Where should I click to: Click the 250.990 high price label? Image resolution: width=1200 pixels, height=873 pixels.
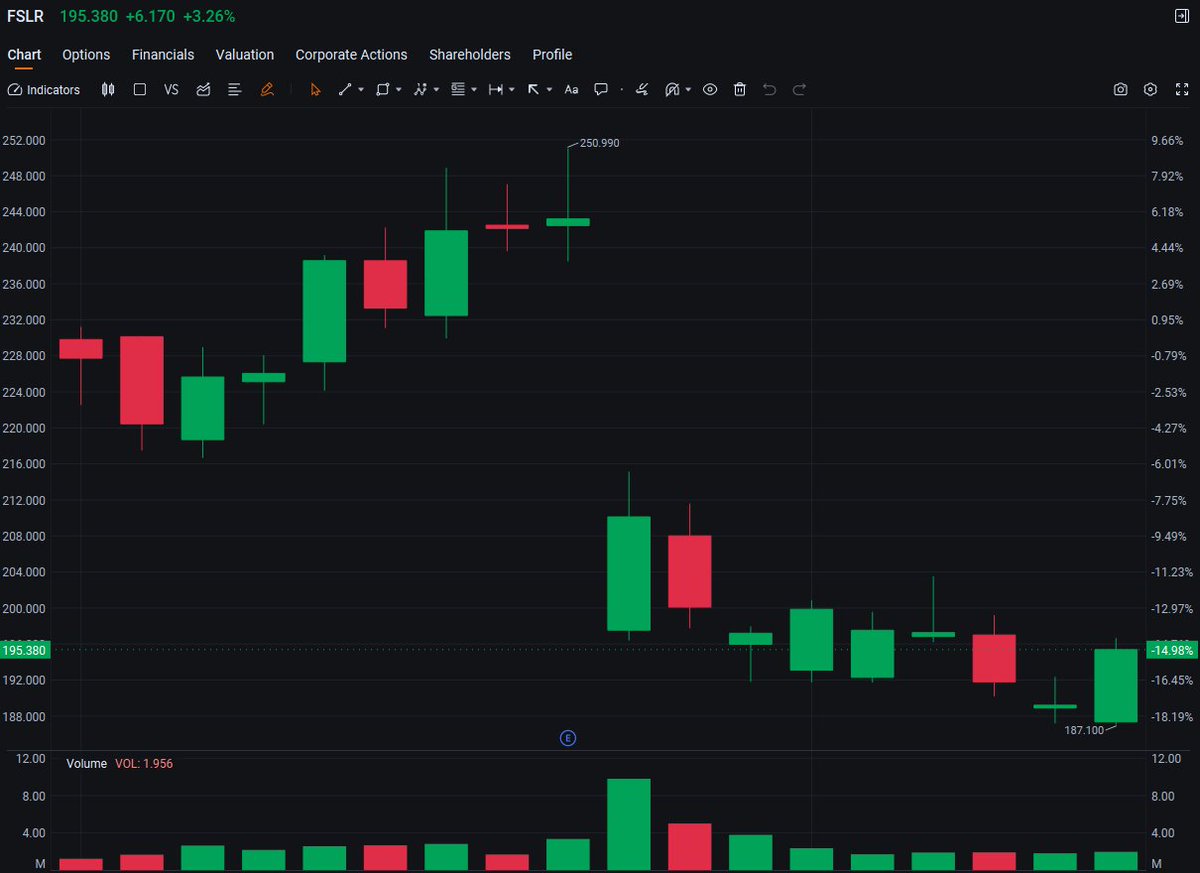599,143
